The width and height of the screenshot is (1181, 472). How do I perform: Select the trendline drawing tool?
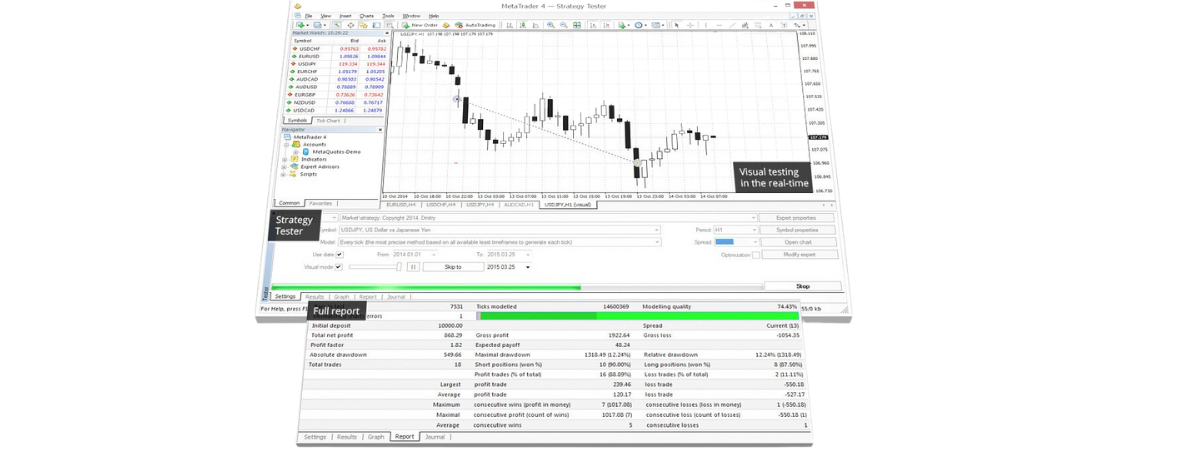733,25
